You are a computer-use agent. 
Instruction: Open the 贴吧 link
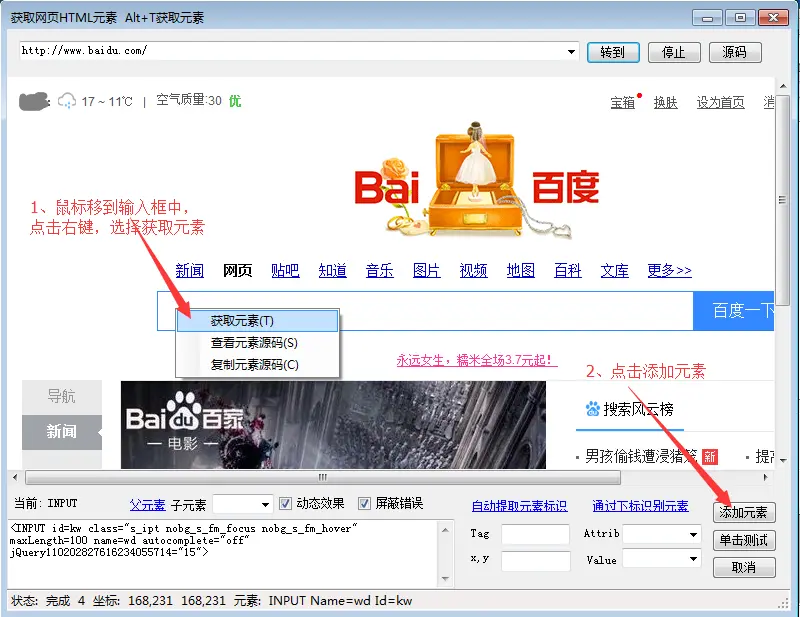(285, 270)
